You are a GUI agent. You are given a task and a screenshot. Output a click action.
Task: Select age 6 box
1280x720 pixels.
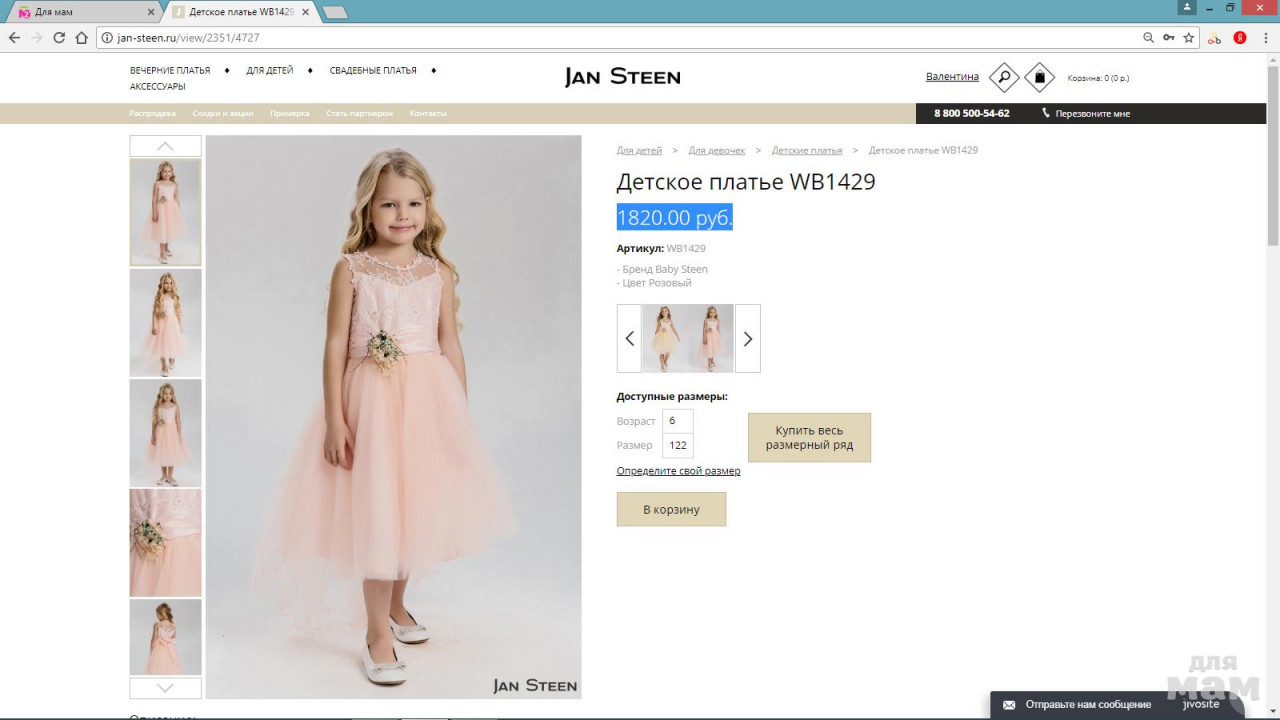677,421
